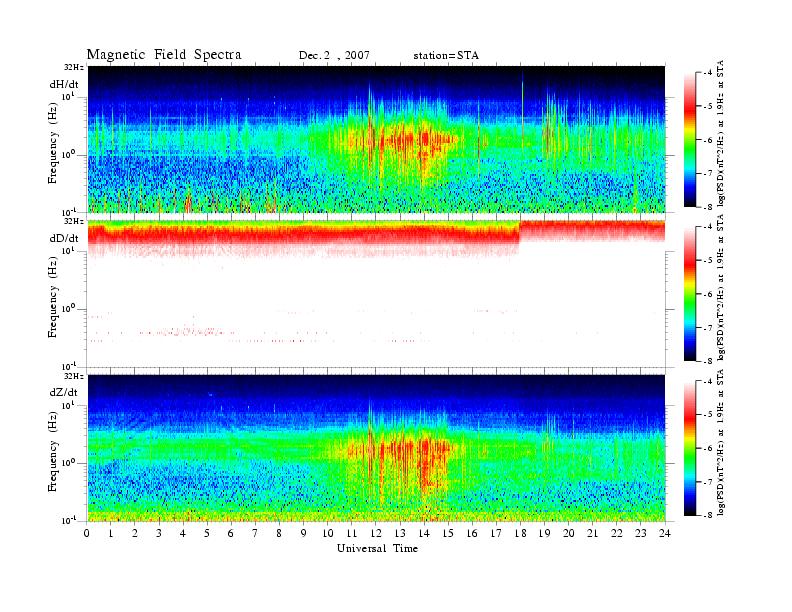The height and width of the screenshot is (612, 792).
Task: Click the "16" hour tick on the time axis
Action: [472, 533]
